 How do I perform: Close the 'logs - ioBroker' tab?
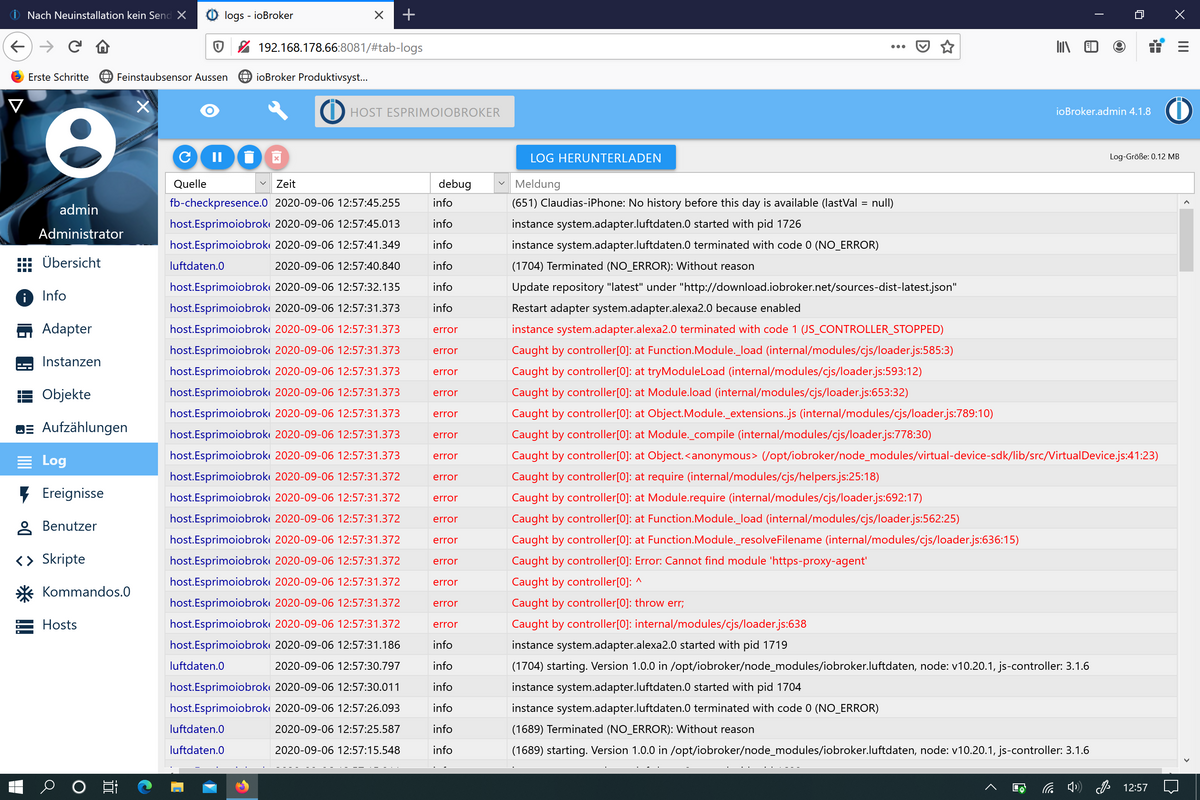[x=377, y=16]
